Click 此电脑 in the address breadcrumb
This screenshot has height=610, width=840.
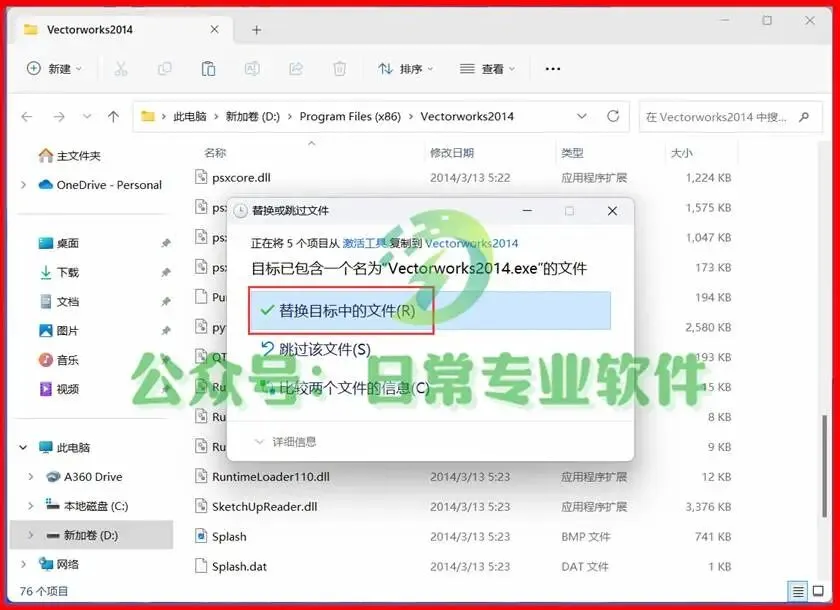[x=190, y=116]
